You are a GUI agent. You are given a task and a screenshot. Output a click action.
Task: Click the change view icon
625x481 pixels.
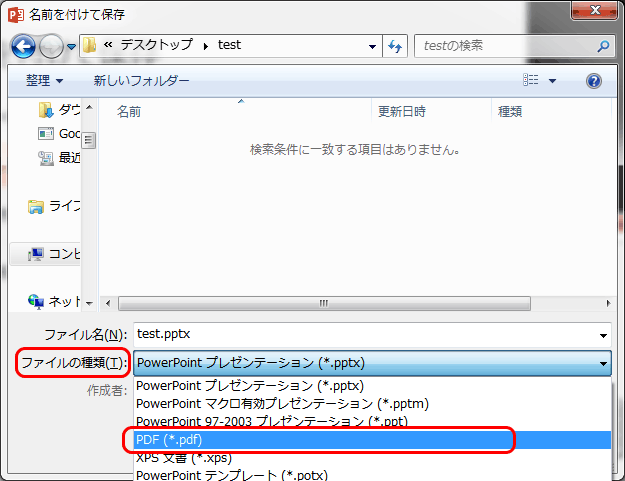(531, 80)
